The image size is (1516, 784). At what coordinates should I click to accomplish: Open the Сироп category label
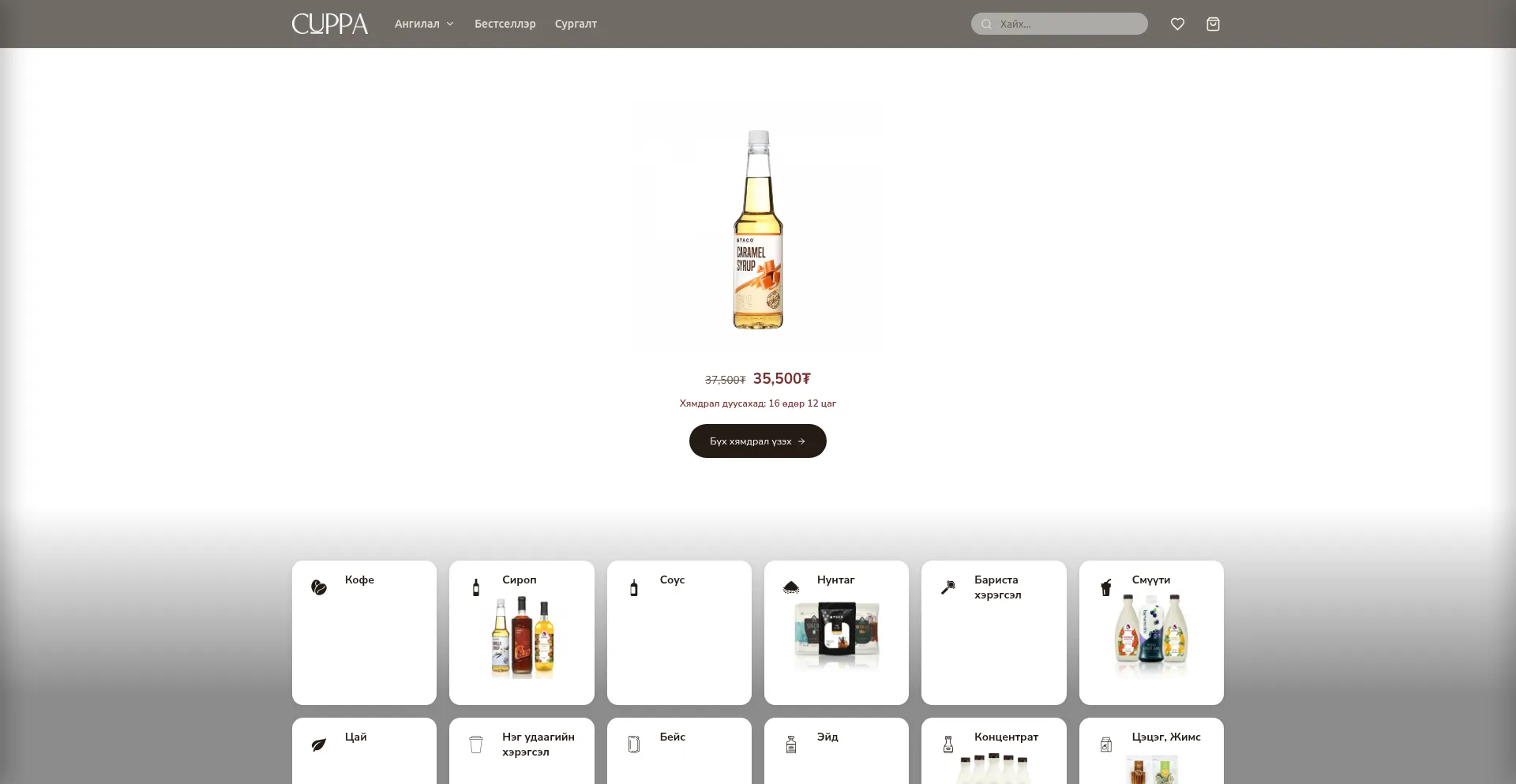520,580
